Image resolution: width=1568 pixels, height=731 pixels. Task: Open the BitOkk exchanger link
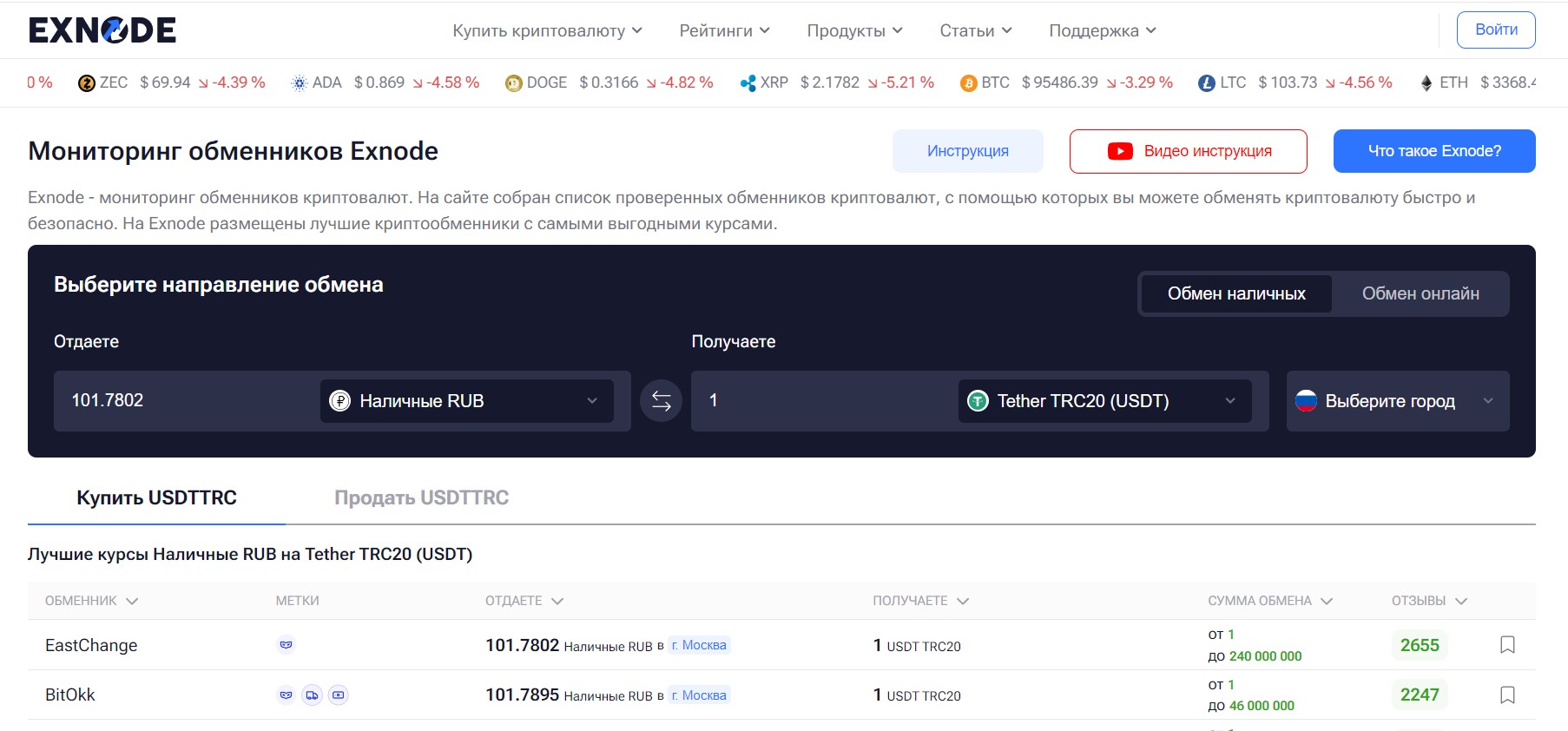[x=70, y=695]
